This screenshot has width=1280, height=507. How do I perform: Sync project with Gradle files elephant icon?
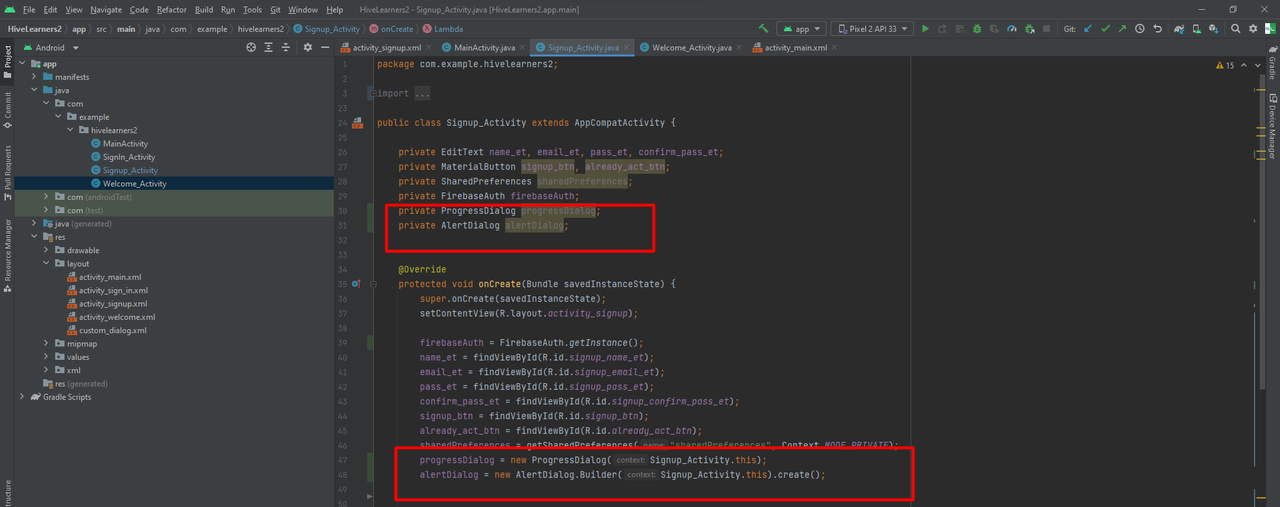(x=1180, y=29)
